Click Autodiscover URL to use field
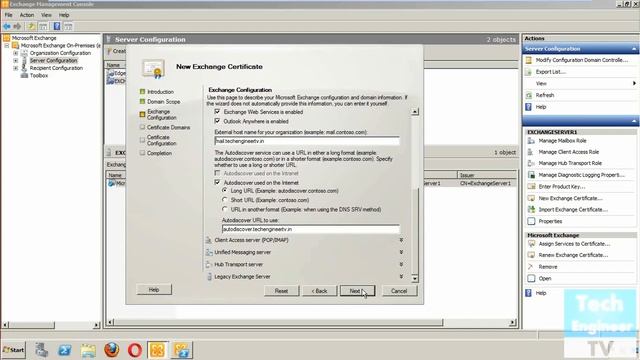 point(311,229)
